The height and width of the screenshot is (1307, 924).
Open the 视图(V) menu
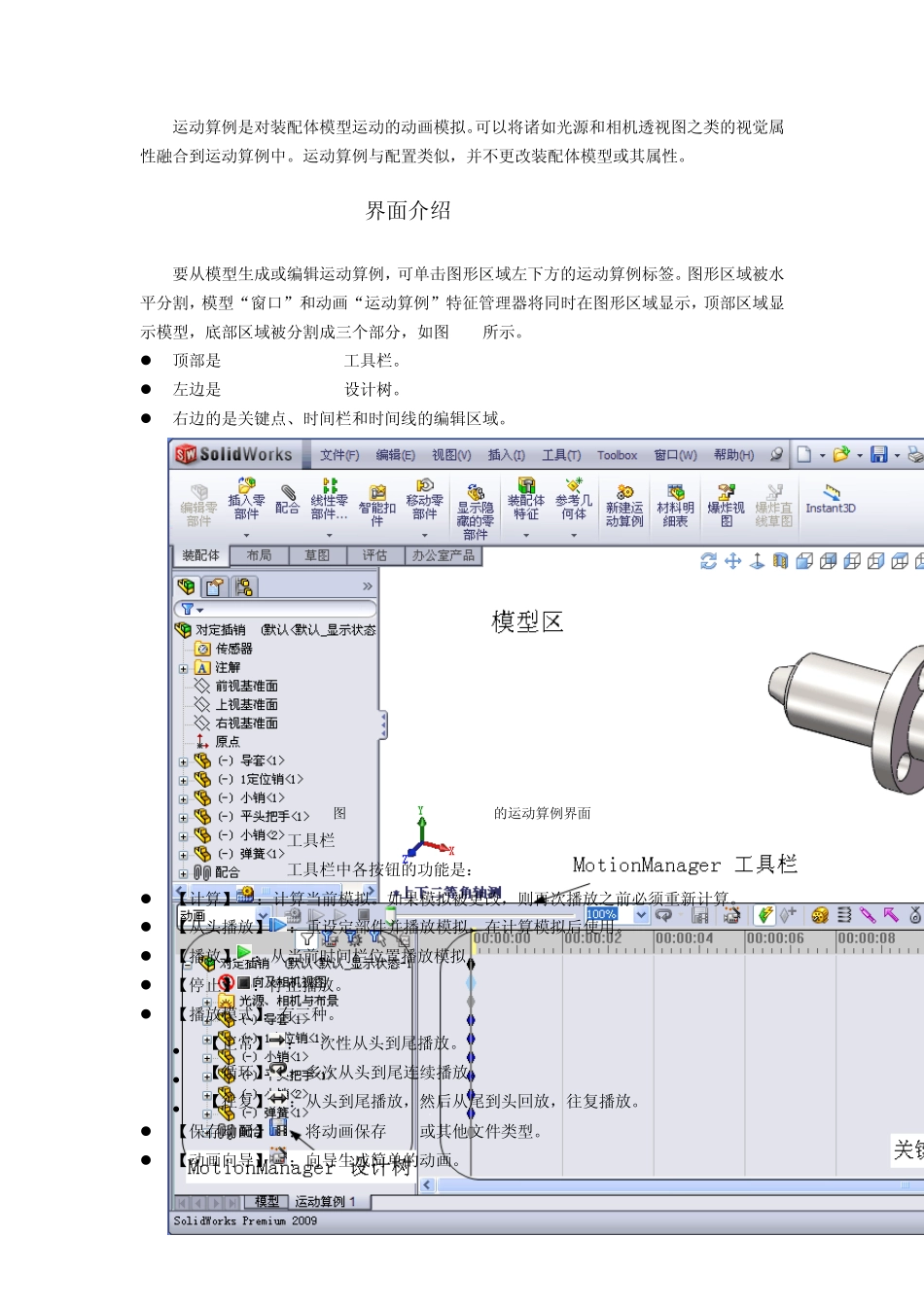(x=451, y=455)
